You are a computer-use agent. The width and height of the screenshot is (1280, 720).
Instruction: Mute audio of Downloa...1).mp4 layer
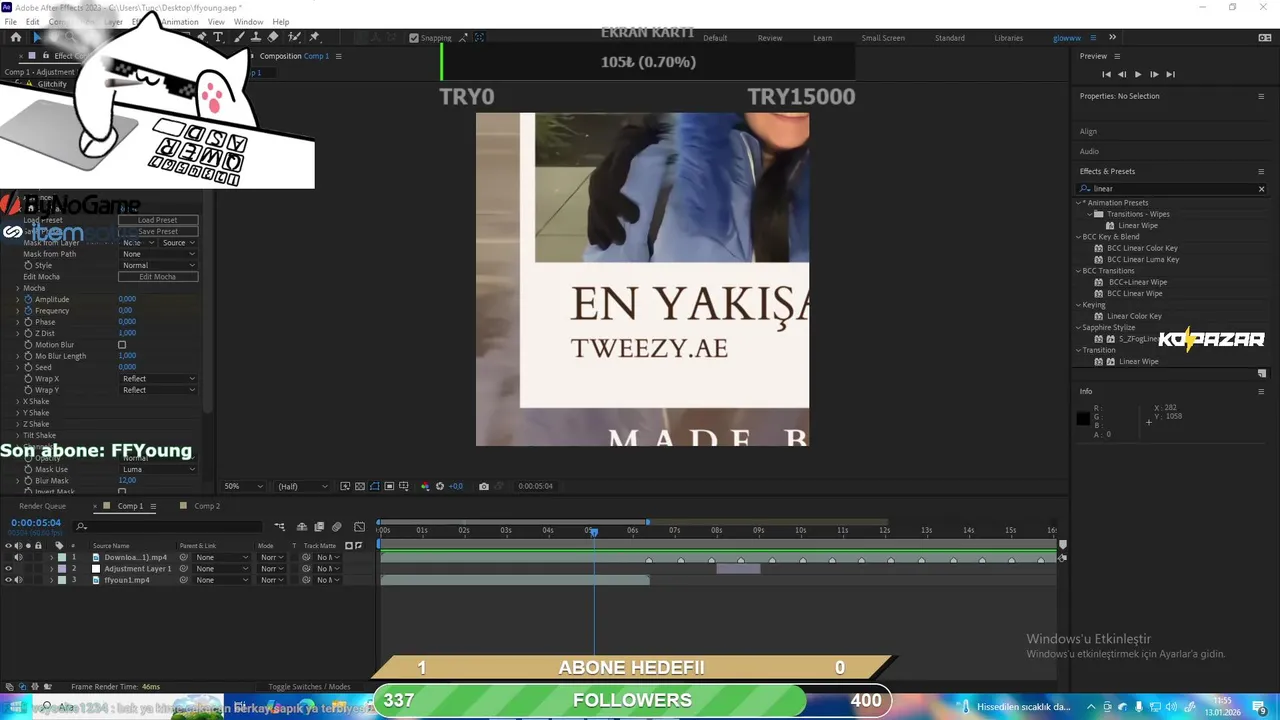[18, 557]
